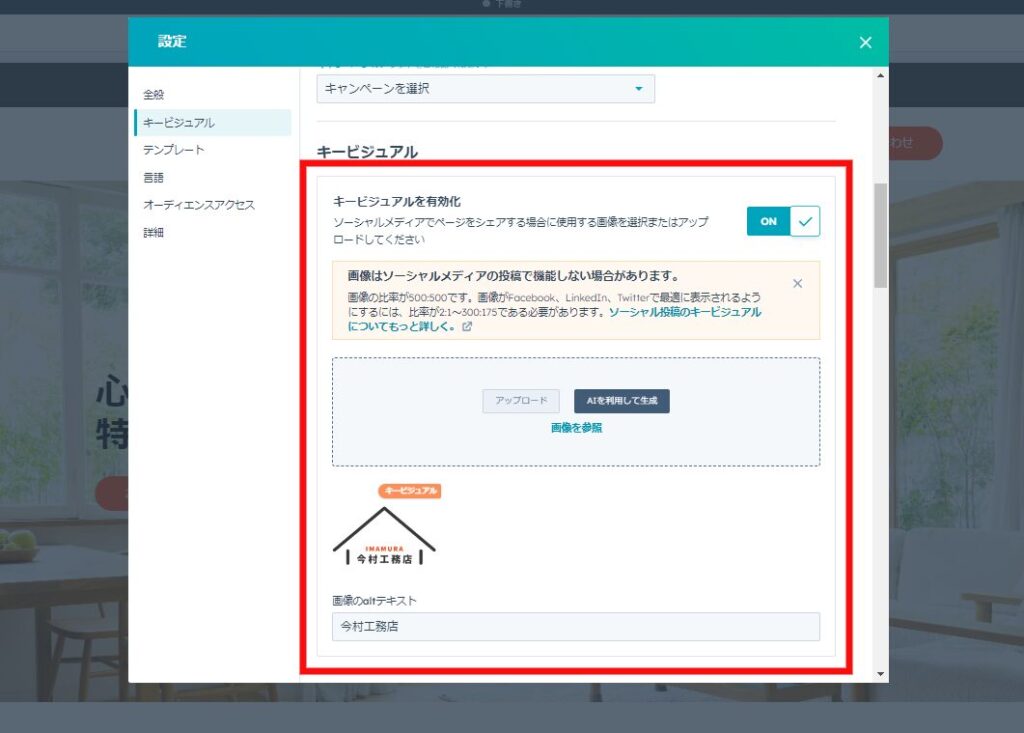Click the 画像を参照 link

pyautogui.click(x=576, y=428)
